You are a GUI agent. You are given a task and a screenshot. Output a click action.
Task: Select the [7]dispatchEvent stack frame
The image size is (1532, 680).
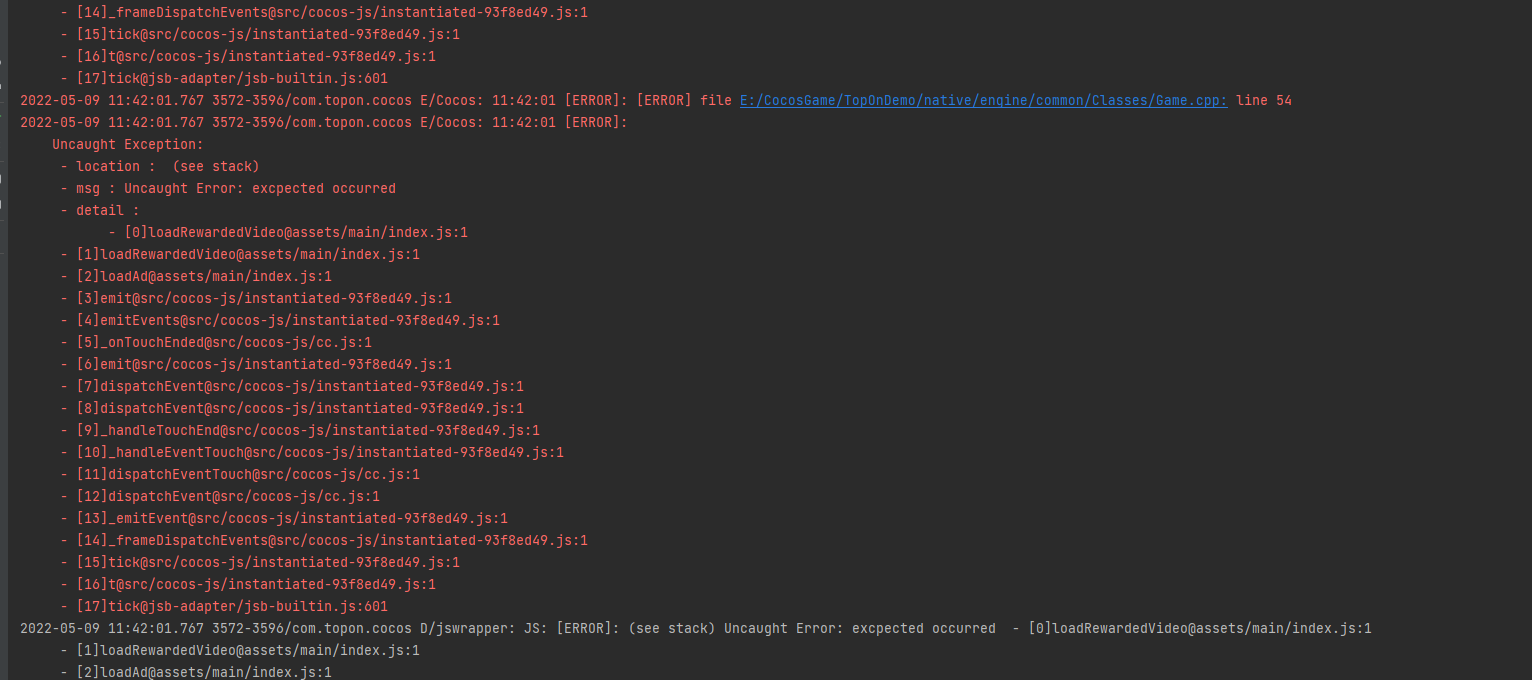pyautogui.click(x=292, y=386)
